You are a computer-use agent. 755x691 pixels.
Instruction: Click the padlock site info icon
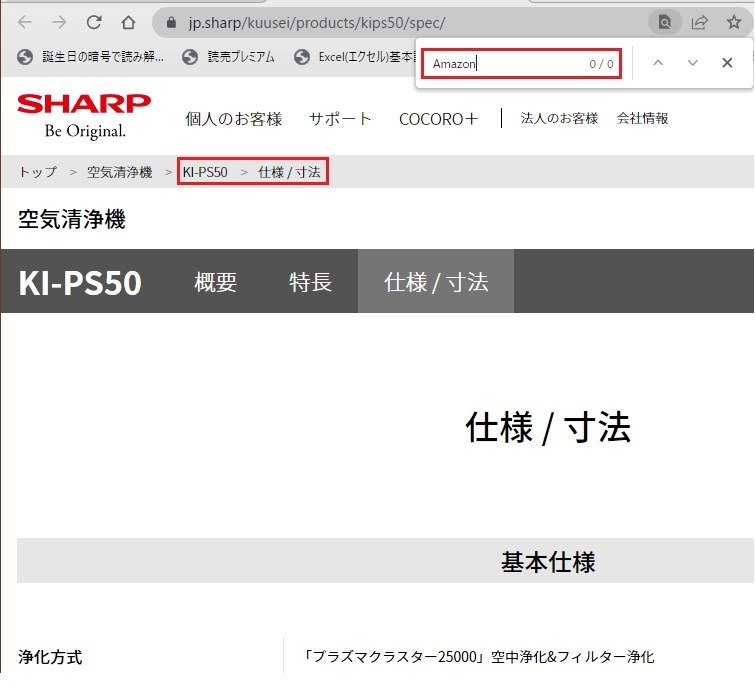[171, 22]
